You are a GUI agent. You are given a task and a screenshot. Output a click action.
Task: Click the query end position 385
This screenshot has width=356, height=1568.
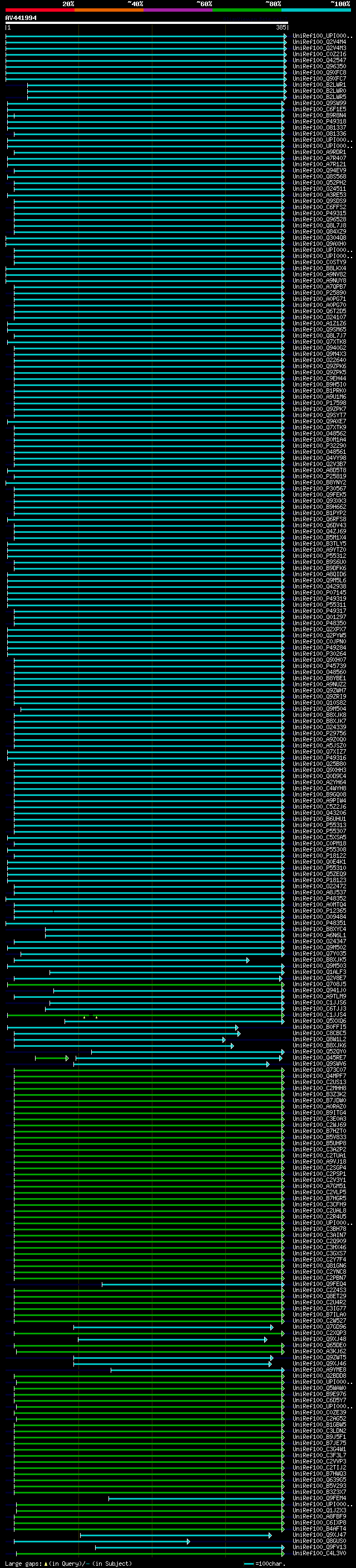(280, 27)
